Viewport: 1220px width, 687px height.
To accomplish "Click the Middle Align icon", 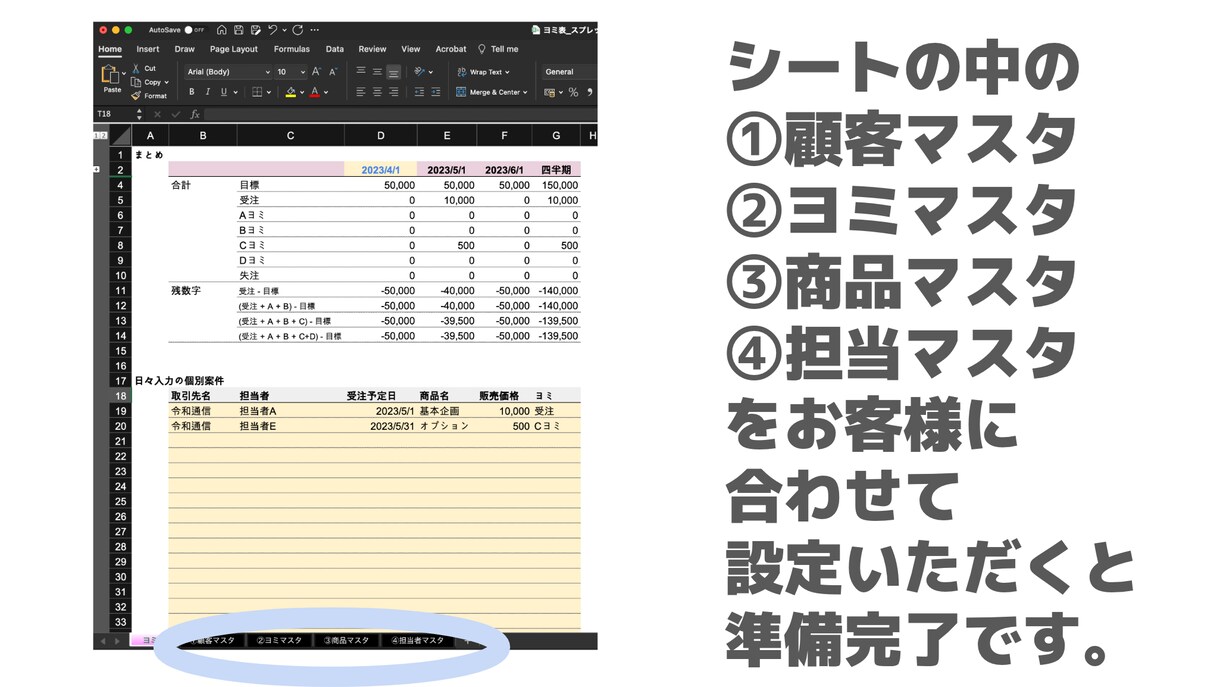I will coord(377,72).
